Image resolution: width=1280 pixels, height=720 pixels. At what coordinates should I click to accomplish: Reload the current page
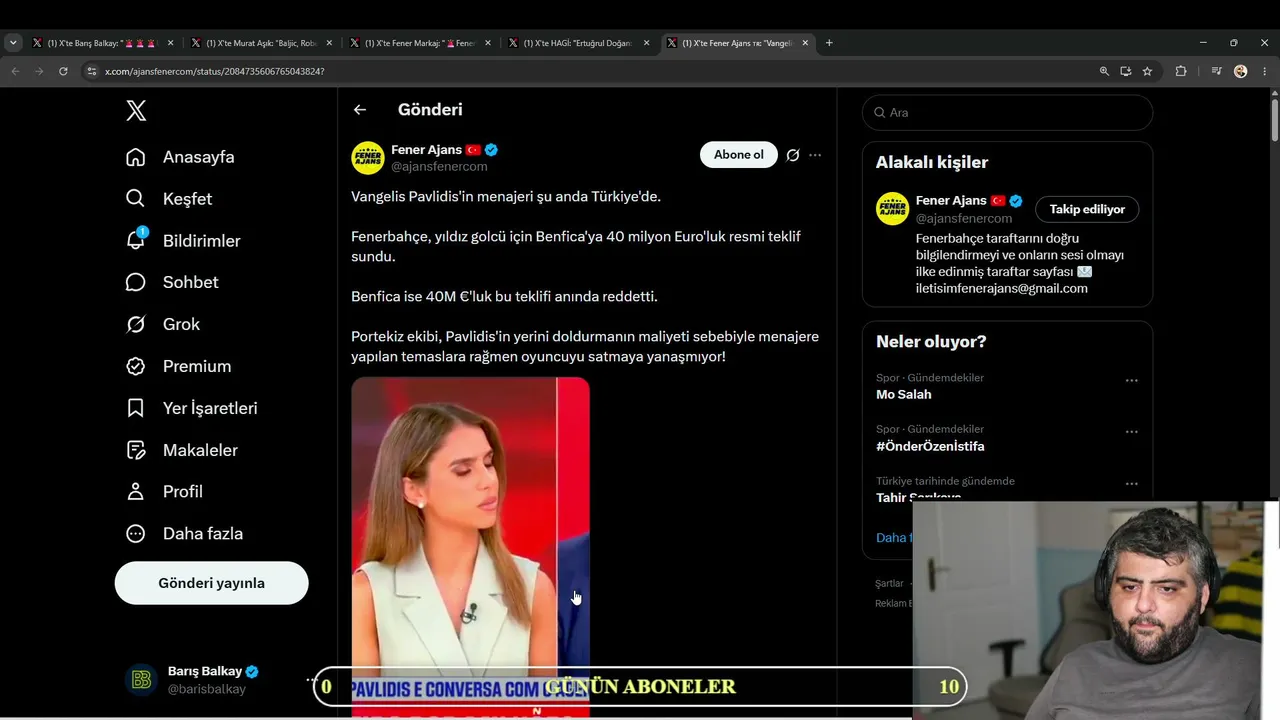pos(63,71)
